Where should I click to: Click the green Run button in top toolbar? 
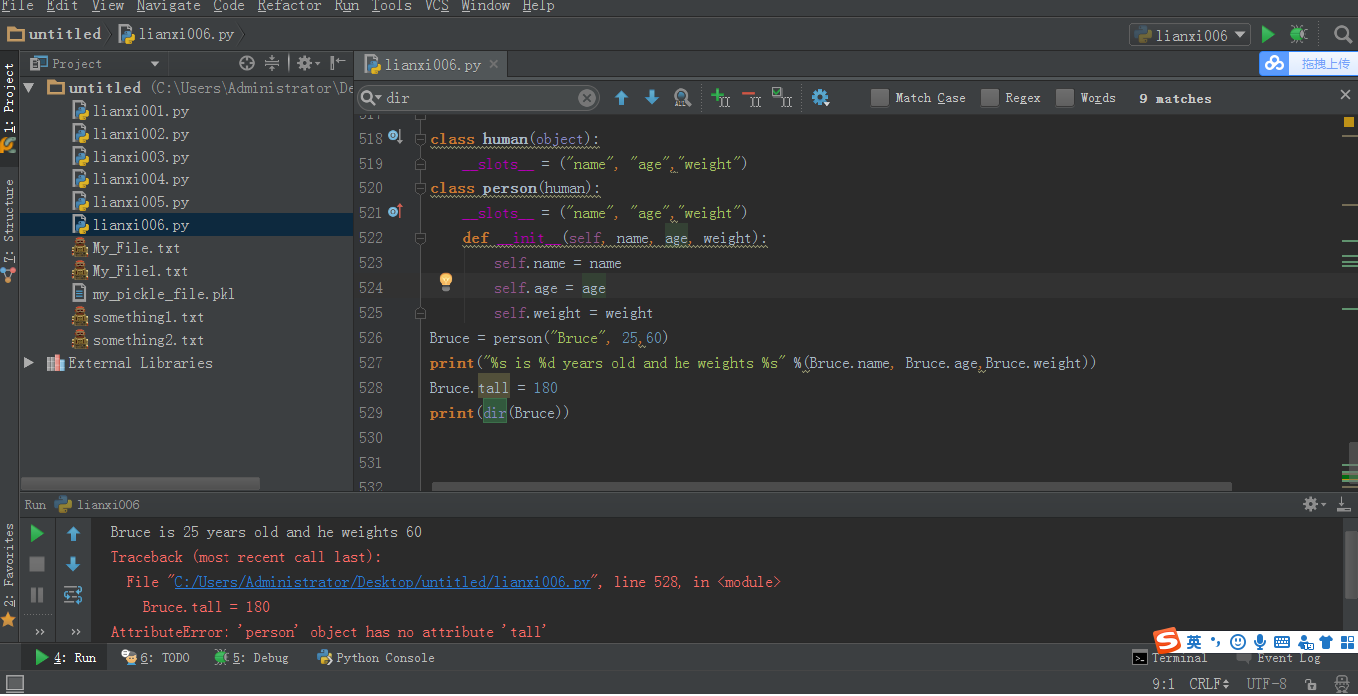click(1268, 35)
